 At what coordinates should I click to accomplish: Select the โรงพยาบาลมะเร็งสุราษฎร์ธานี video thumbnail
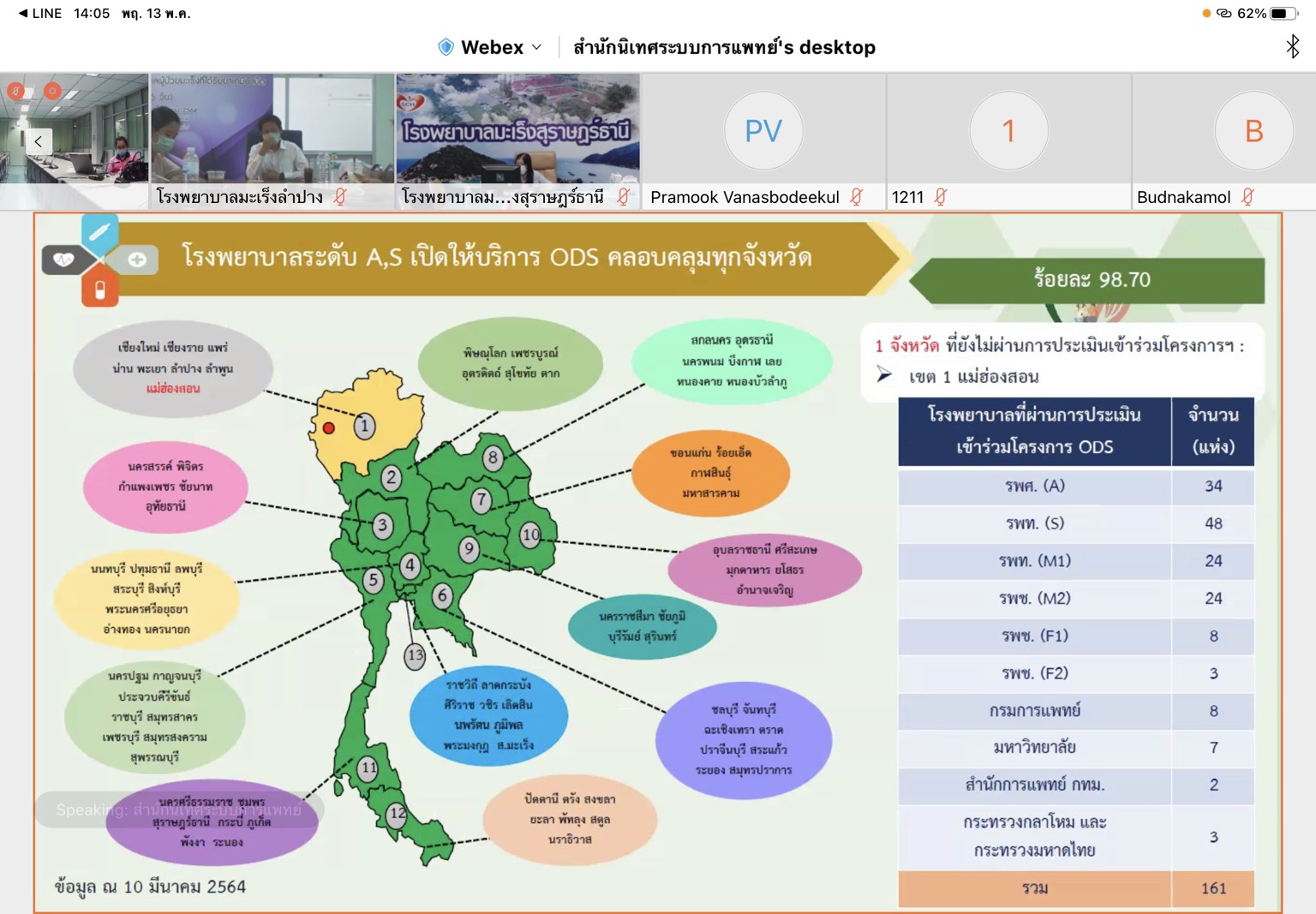pos(517,128)
